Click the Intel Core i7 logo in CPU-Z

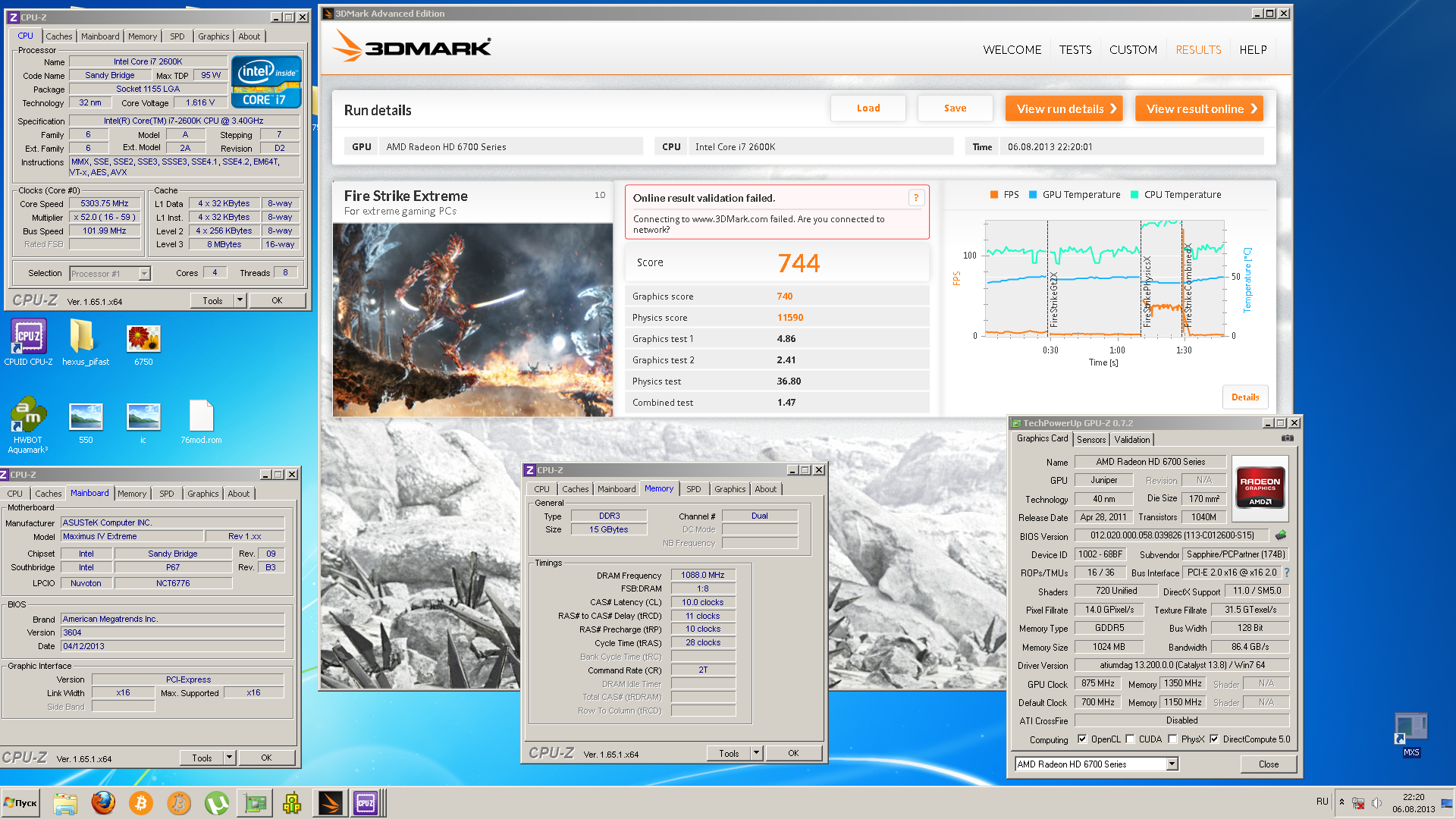click(266, 81)
